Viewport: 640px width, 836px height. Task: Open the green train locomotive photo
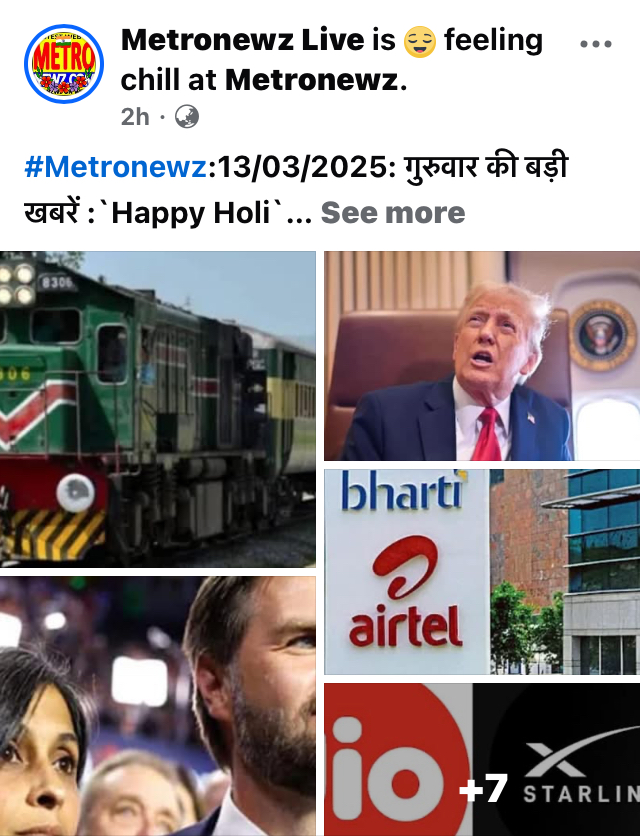coord(158,409)
